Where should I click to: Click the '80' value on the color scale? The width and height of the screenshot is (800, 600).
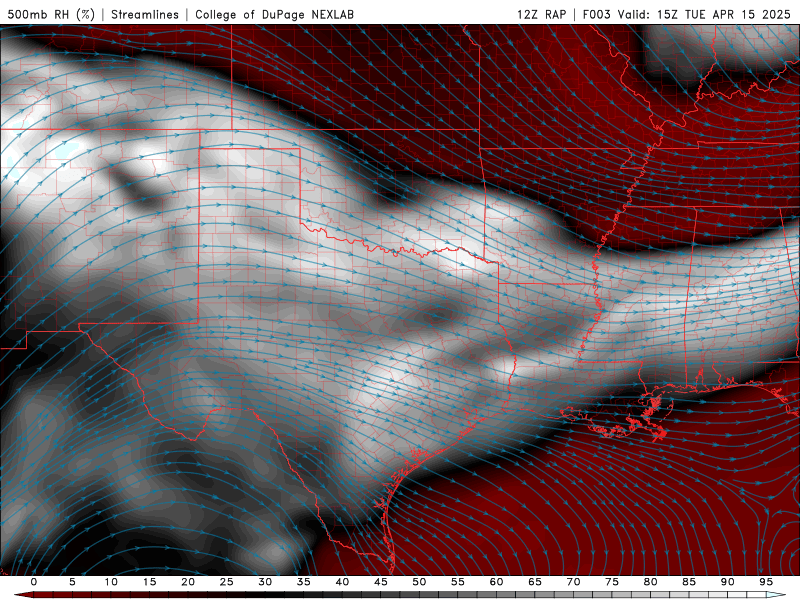[x=650, y=582]
